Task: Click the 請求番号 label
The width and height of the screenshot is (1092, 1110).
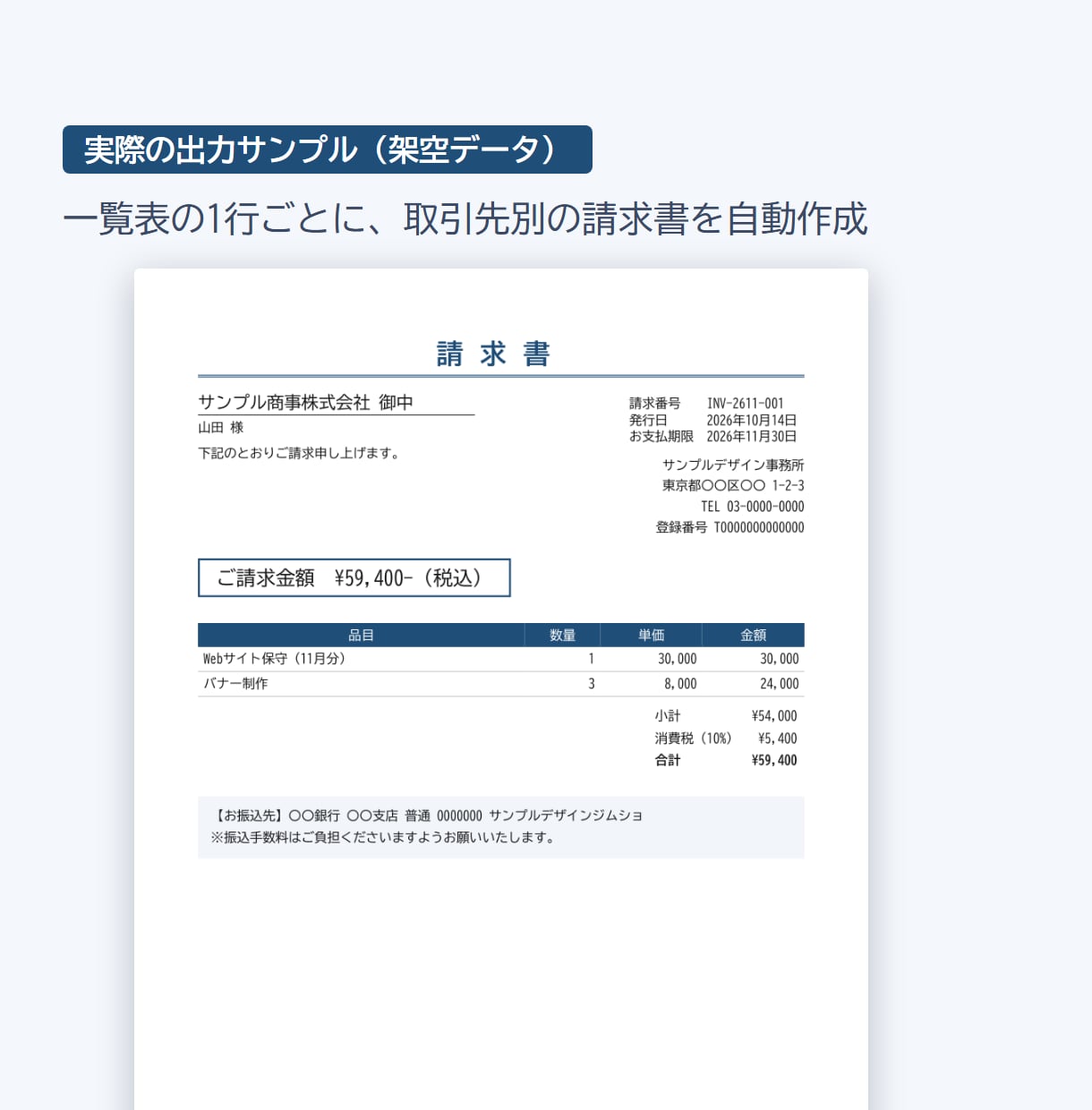Action: click(654, 404)
